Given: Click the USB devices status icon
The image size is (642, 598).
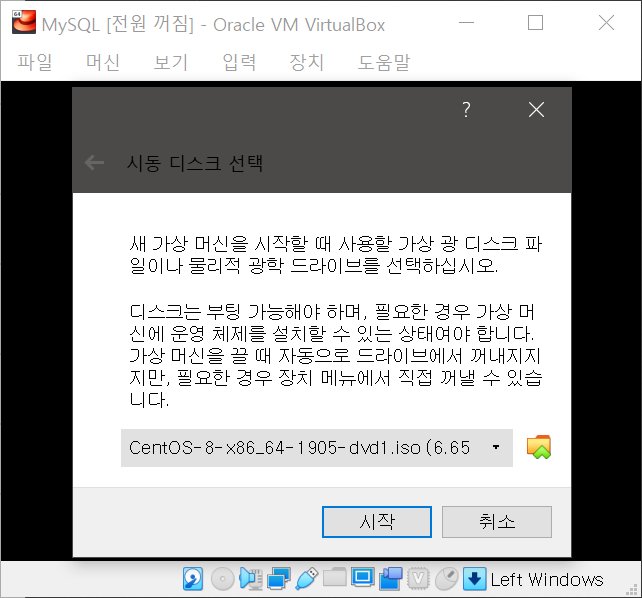Looking at the screenshot, I should [x=306, y=579].
